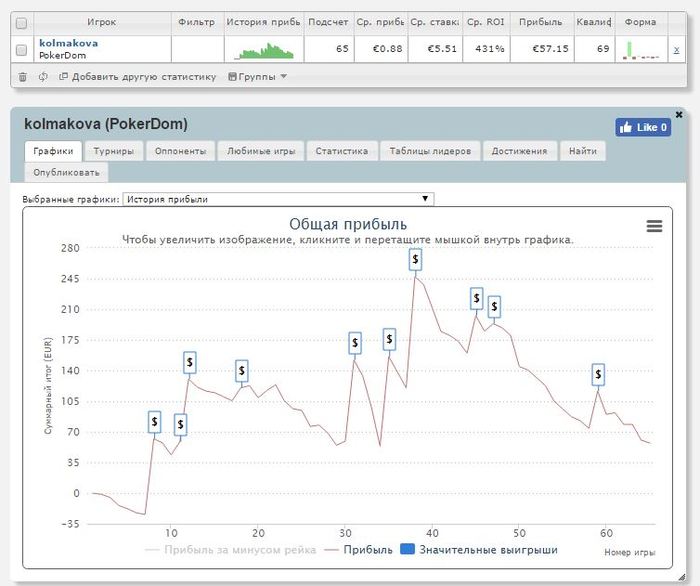The image size is (700, 586).
Task: Click the Фильтр column header
Action: pyautogui.click(x=196, y=22)
